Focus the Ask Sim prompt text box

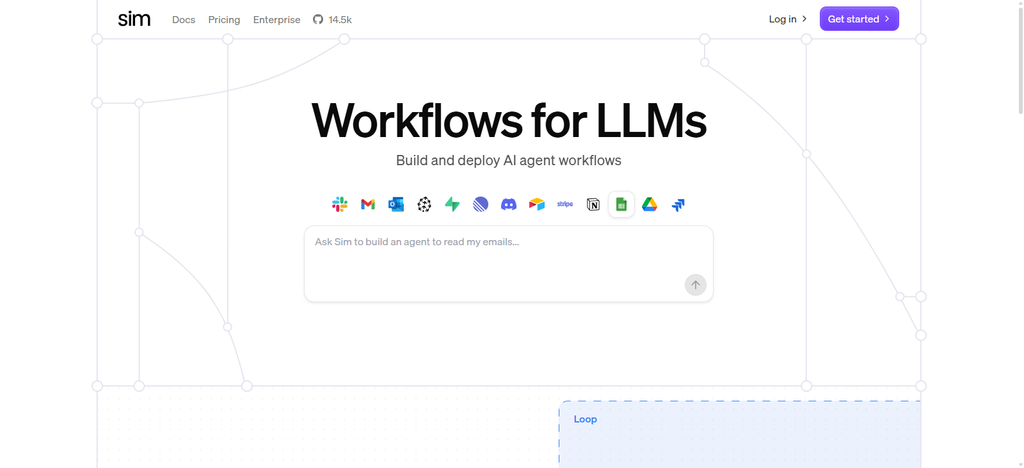pyautogui.click(x=508, y=264)
